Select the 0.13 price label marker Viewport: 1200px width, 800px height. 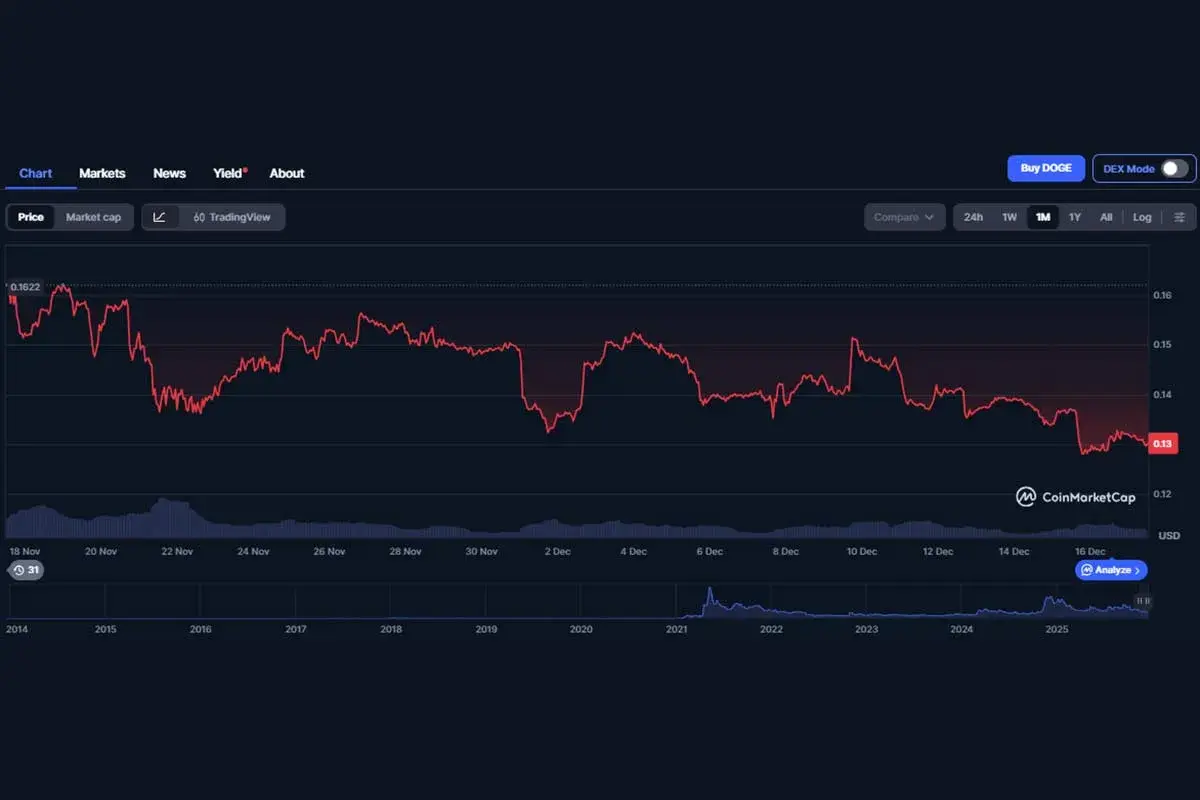click(1162, 443)
